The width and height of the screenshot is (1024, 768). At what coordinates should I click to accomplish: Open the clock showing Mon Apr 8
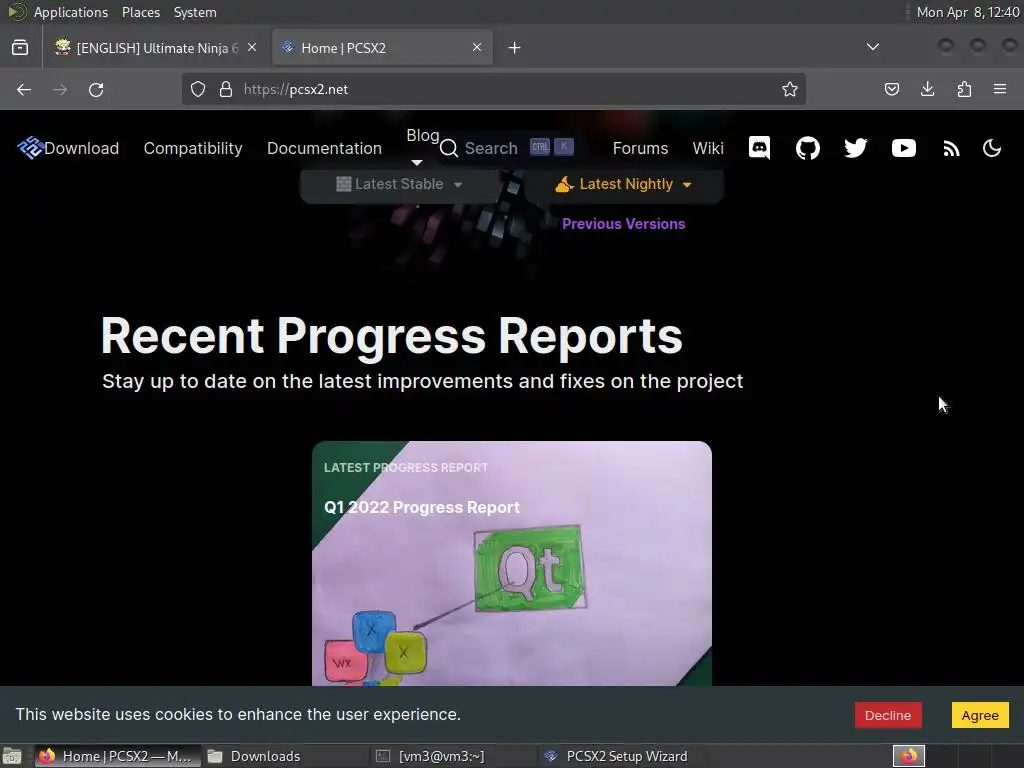pyautogui.click(x=967, y=12)
